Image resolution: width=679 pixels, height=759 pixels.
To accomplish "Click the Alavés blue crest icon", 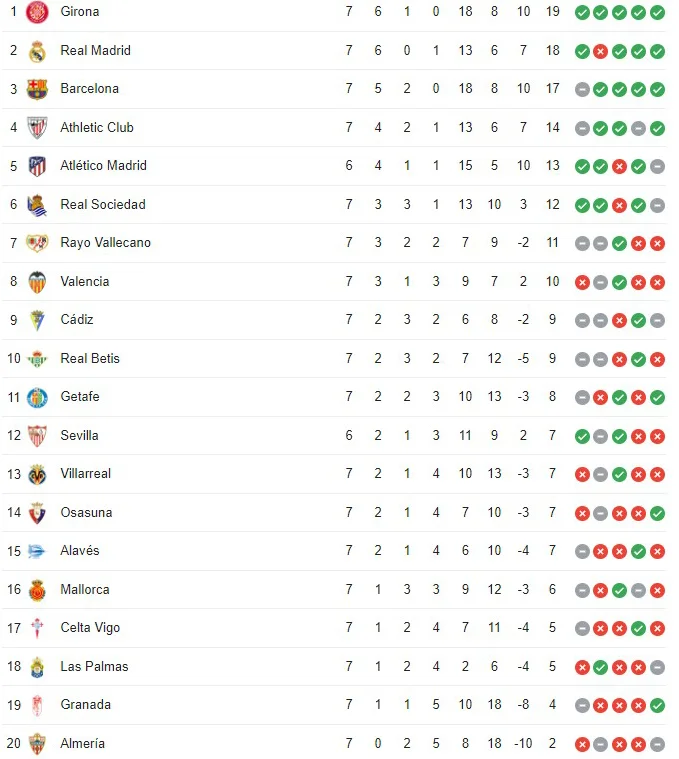I will (x=37, y=551).
